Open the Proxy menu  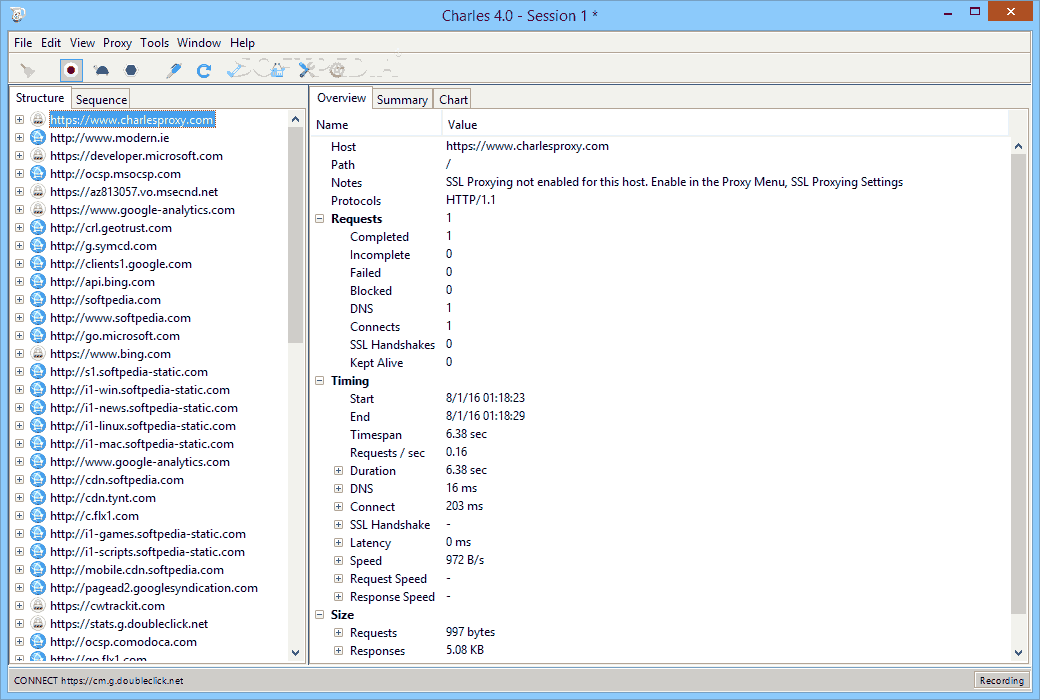click(x=117, y=42)
